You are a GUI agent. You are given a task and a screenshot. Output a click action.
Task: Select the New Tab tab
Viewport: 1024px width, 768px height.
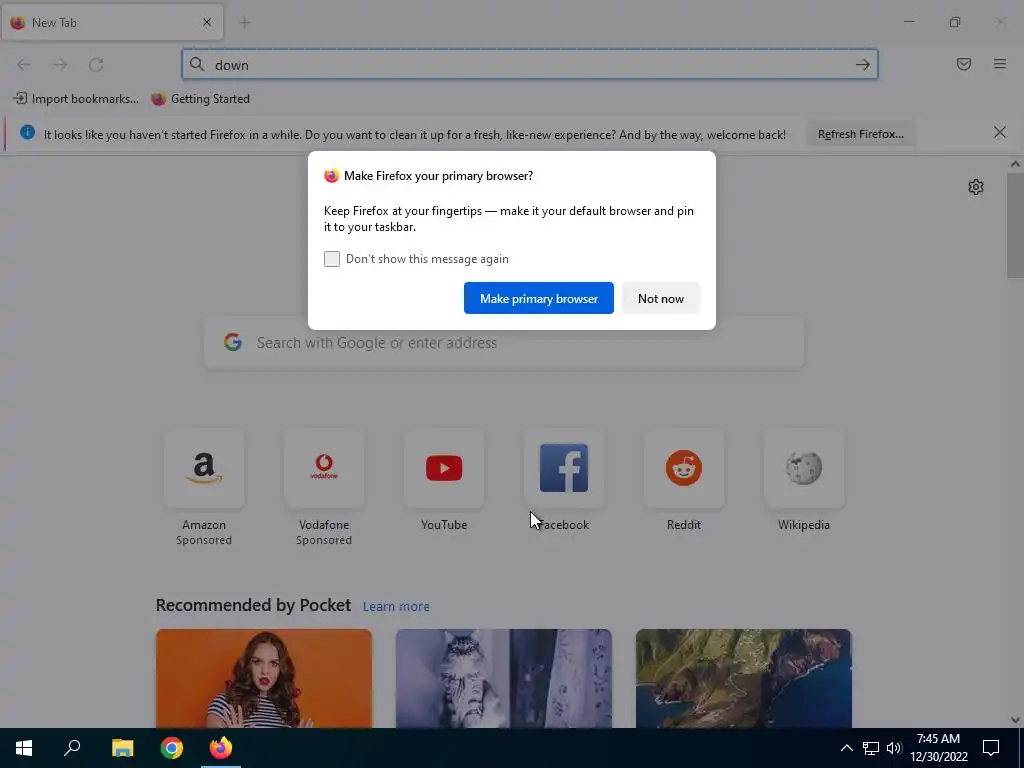[112, 22]
